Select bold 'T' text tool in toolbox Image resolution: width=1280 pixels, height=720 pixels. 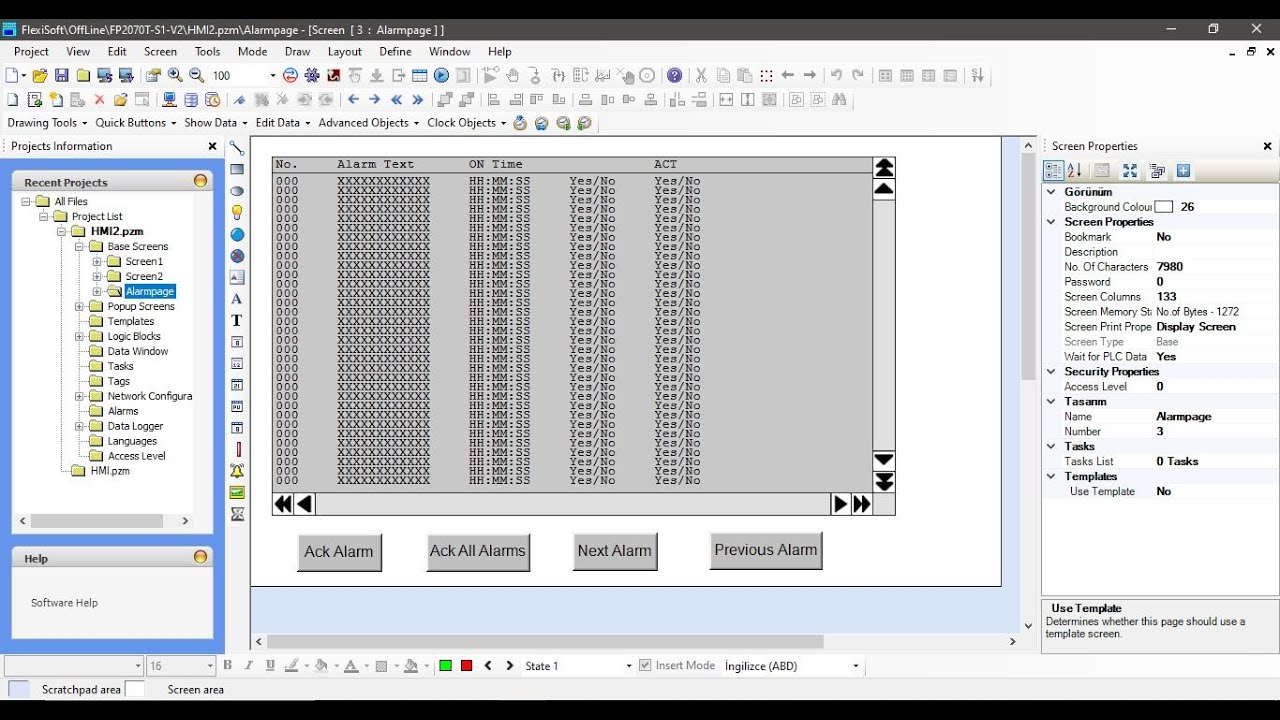(x=237, y=320)
